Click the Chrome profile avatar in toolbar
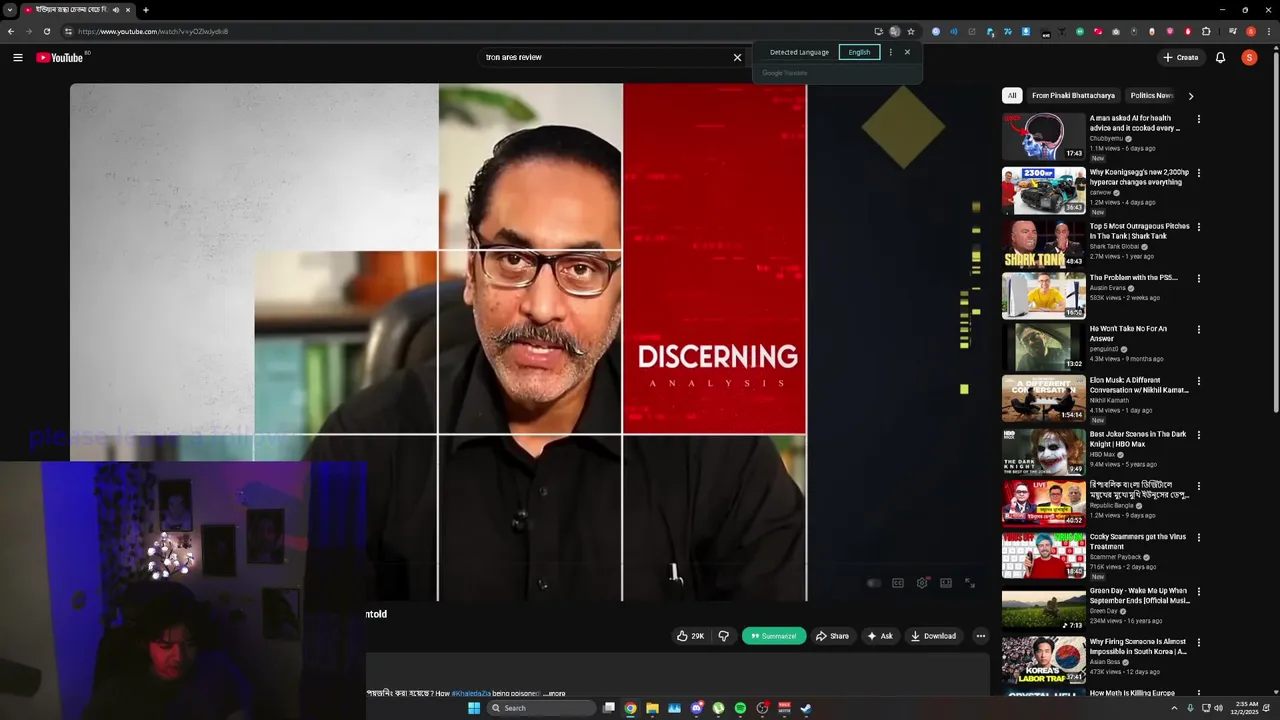 1251,31
